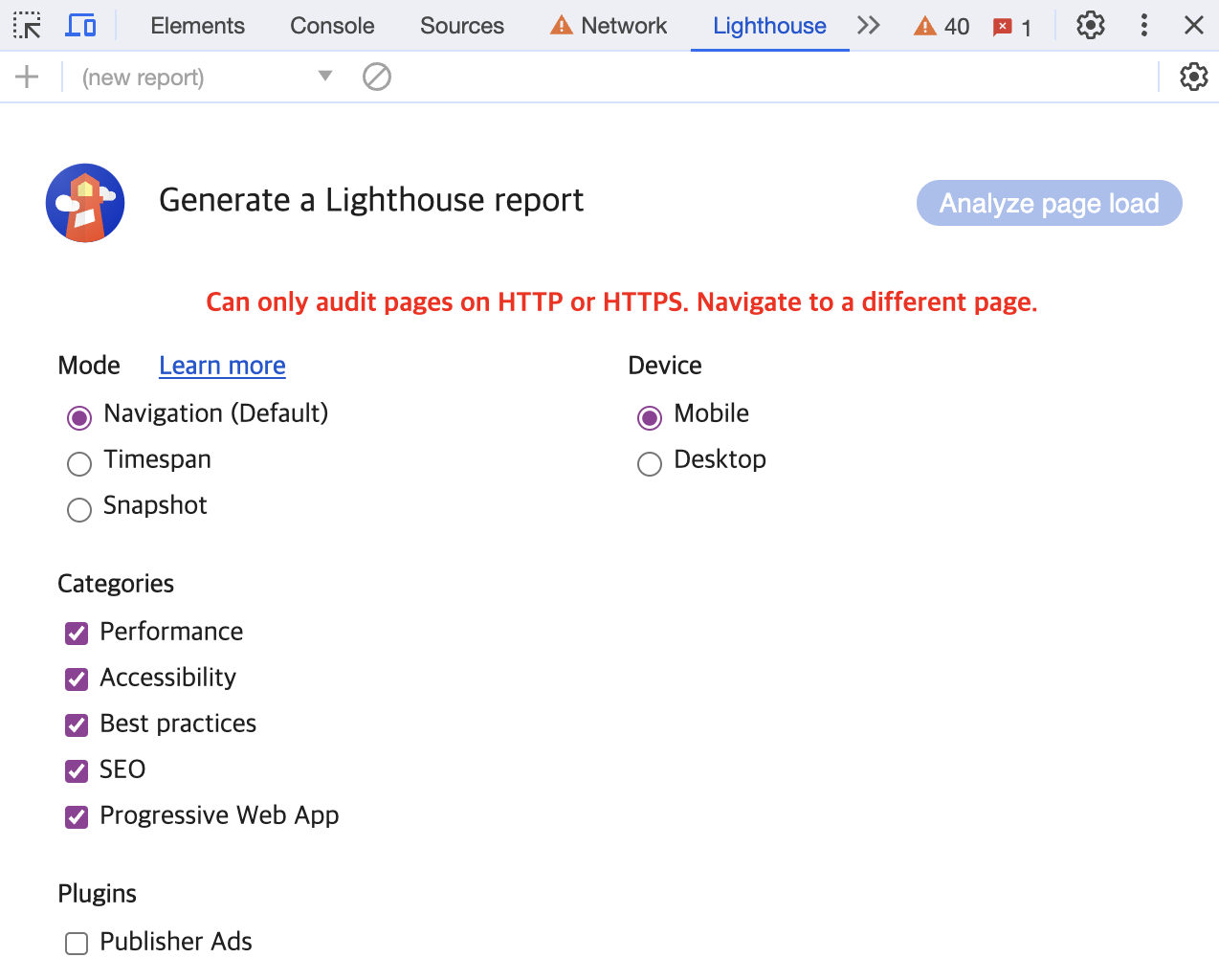Image resolution: width=1219 pixels, height=980 pixels.
Task: Open the (new report) dropdown
Action: pyautogui.click(x=207, y=77)
